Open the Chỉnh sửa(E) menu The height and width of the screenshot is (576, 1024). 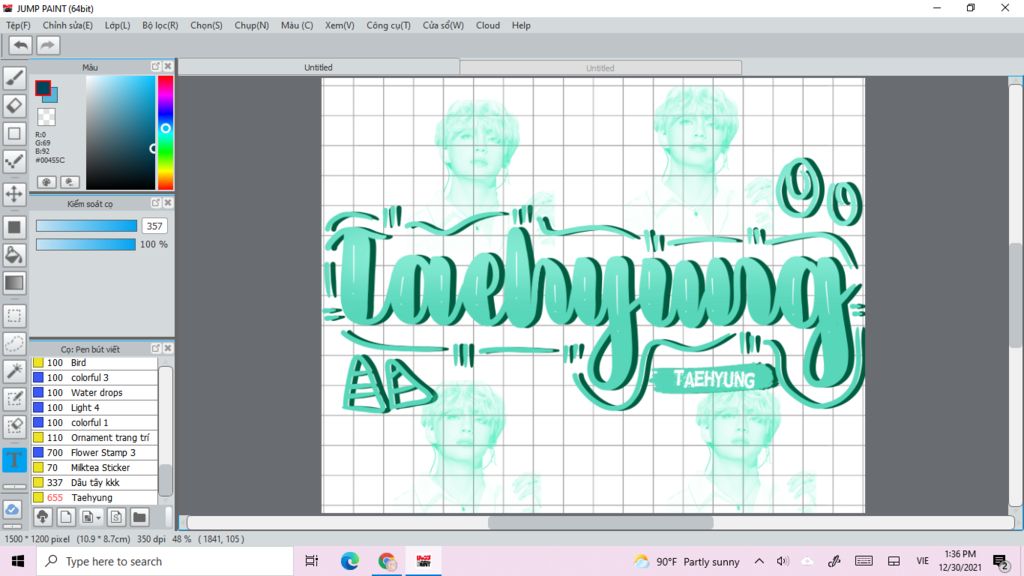pyautogui.click(x=67, y=25)
